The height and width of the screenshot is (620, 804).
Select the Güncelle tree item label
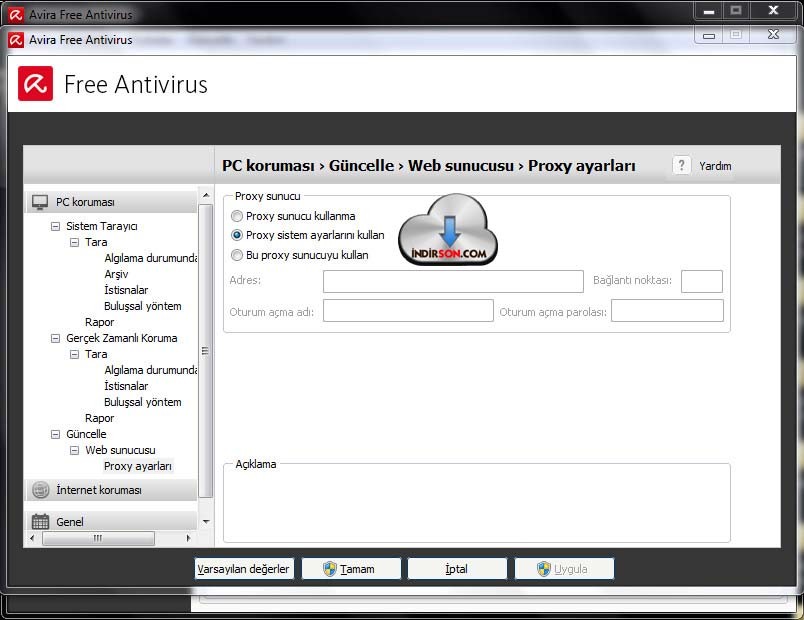pyautogui.click(x=86, y=434)
